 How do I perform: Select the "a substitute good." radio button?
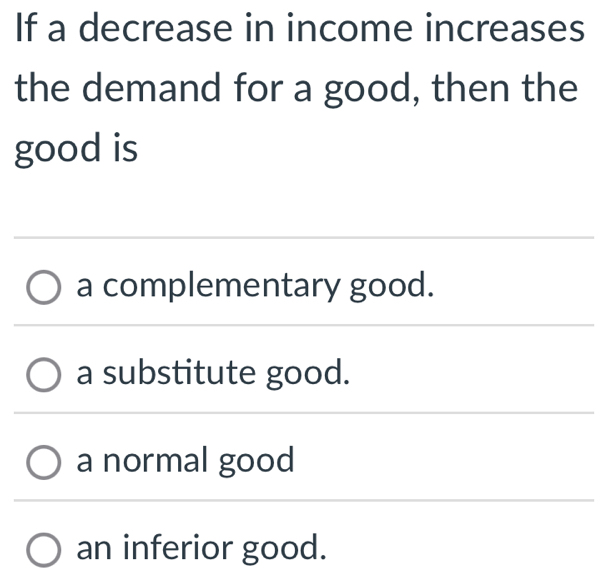[43, 375]
